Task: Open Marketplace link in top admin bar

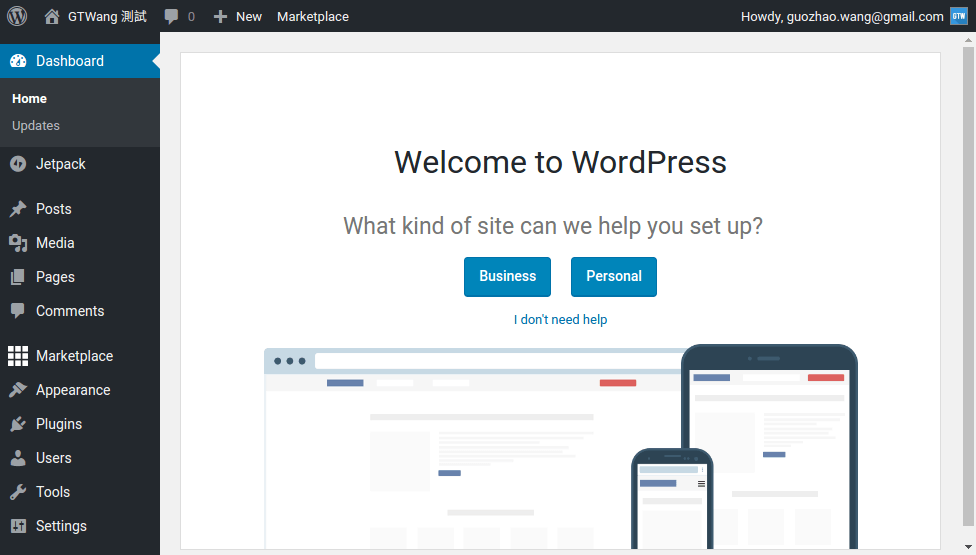Action: 313,17
